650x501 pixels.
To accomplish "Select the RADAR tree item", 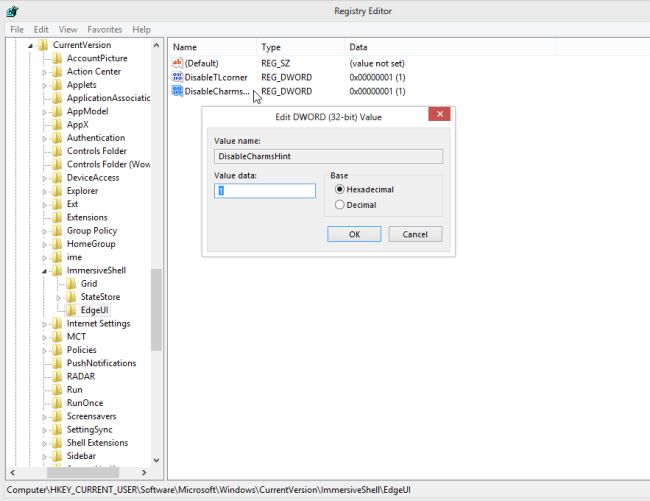I will click(x=81, y=376).
